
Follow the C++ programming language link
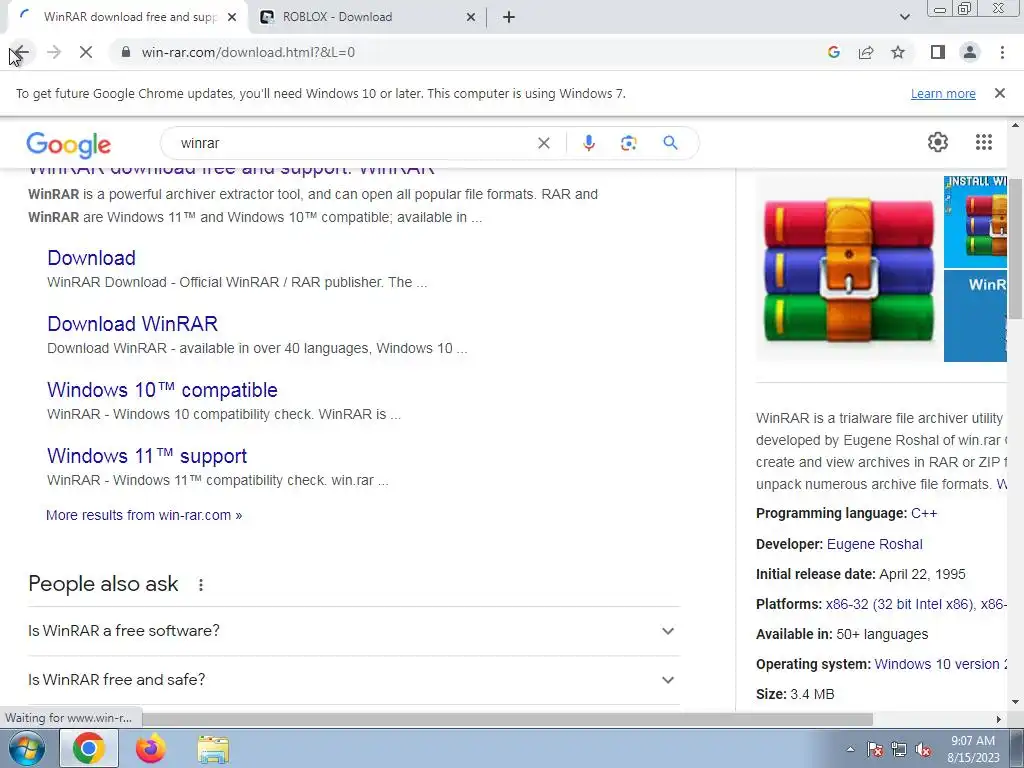[924, 513]
